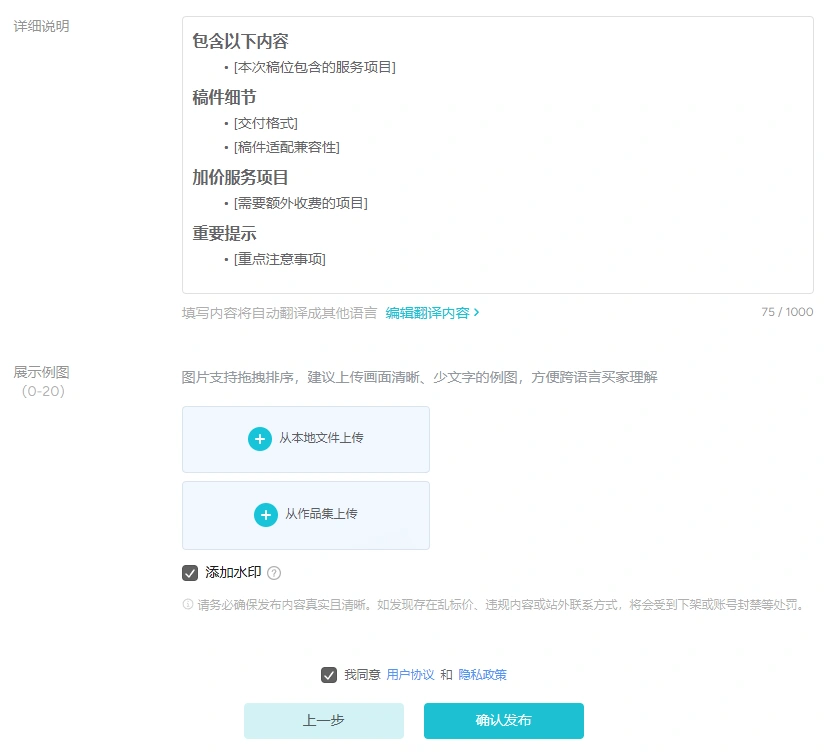Click the 从本地文件上传 upload area
This screenshot has height=752, width=829.
click(305, 438)
